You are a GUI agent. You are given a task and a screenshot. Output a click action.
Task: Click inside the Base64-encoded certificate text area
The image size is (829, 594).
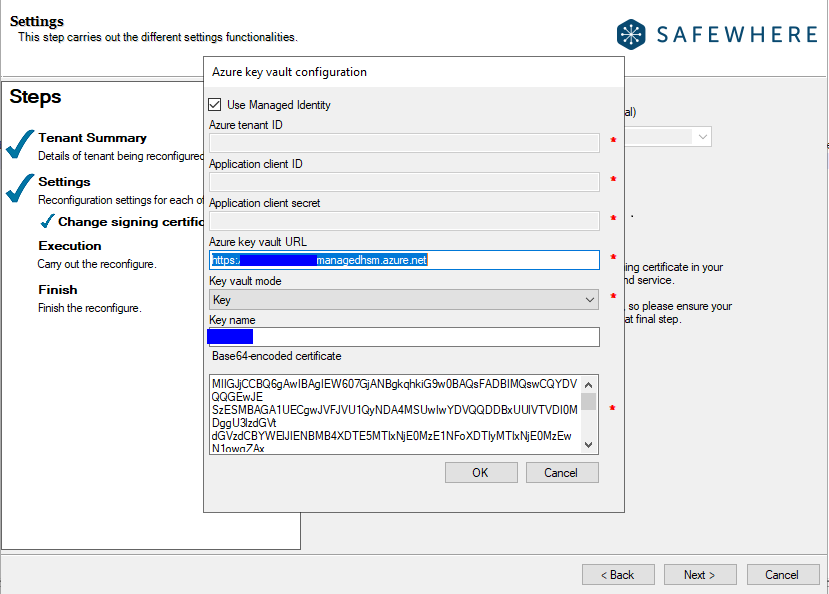click(394, 413)
